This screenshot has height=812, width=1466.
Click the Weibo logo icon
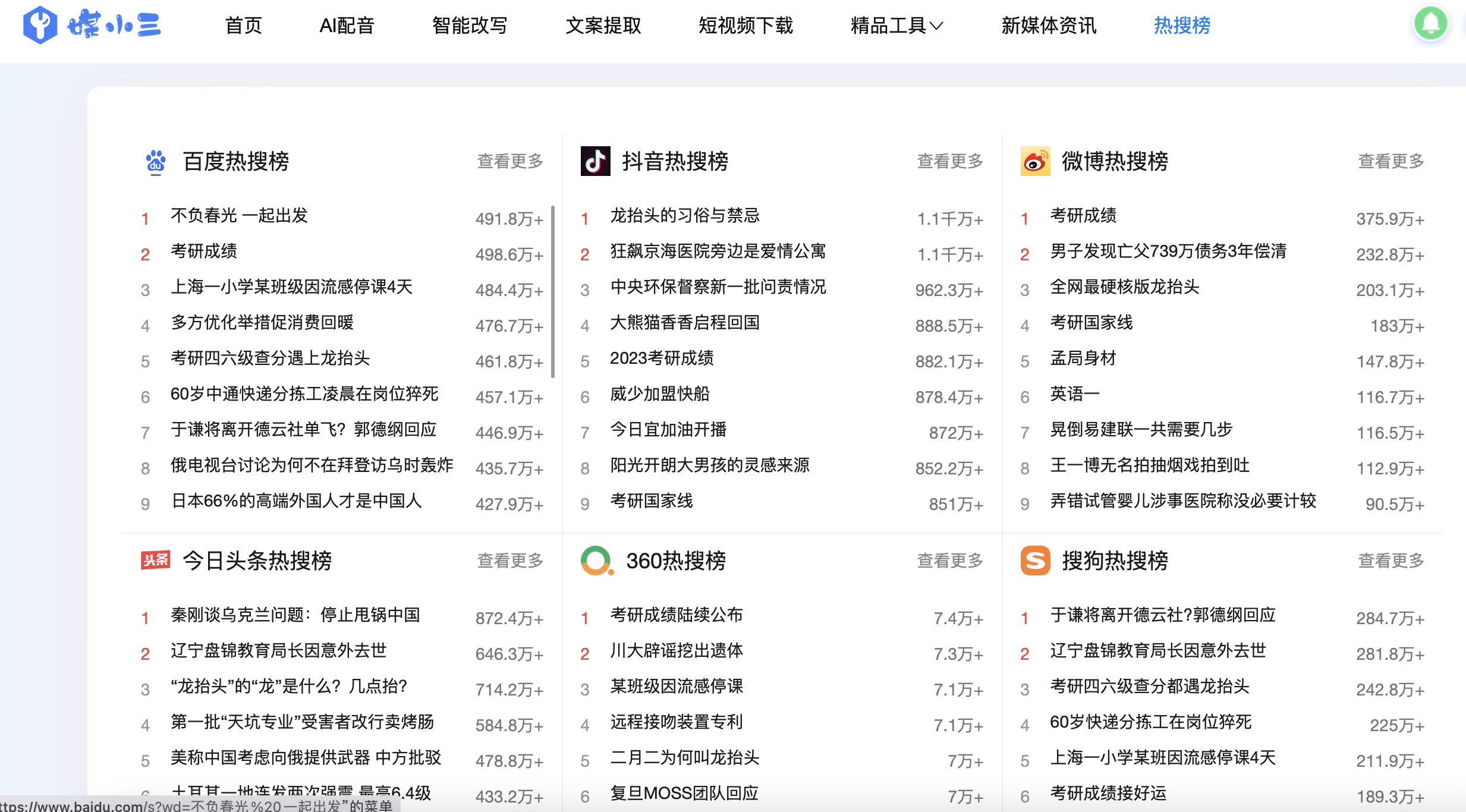(1035, 161)
